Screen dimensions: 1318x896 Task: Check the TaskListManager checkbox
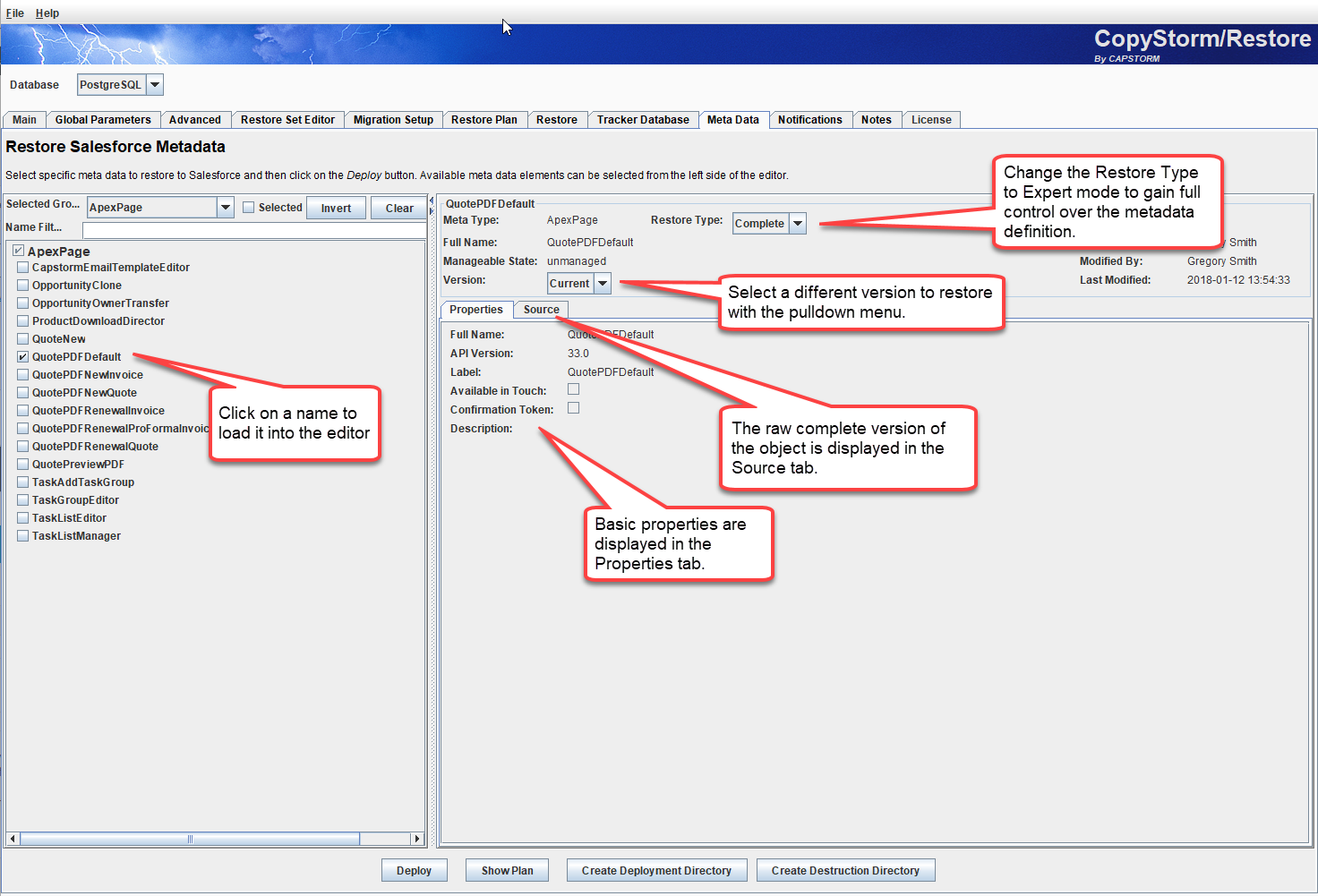click(x=23, y=536)
